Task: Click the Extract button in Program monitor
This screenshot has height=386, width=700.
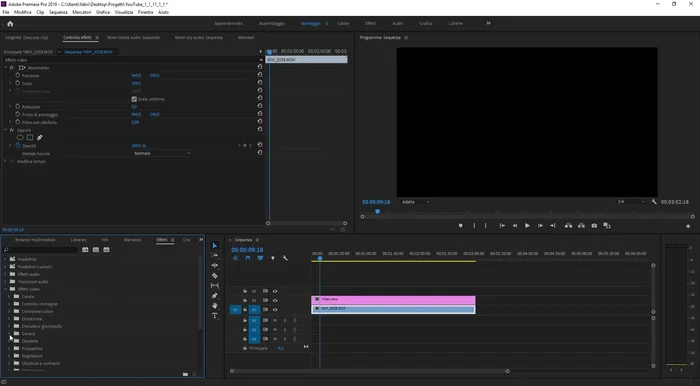Action: pos(581,226)
